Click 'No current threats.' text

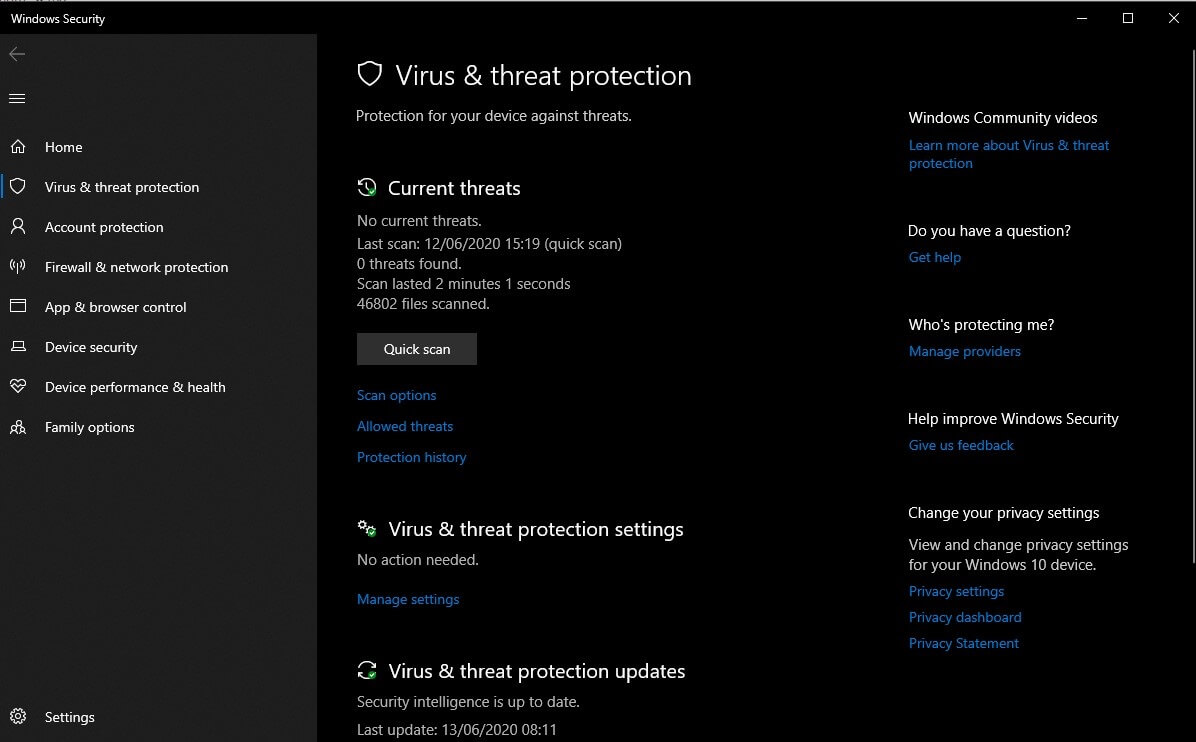click(420, 221)
